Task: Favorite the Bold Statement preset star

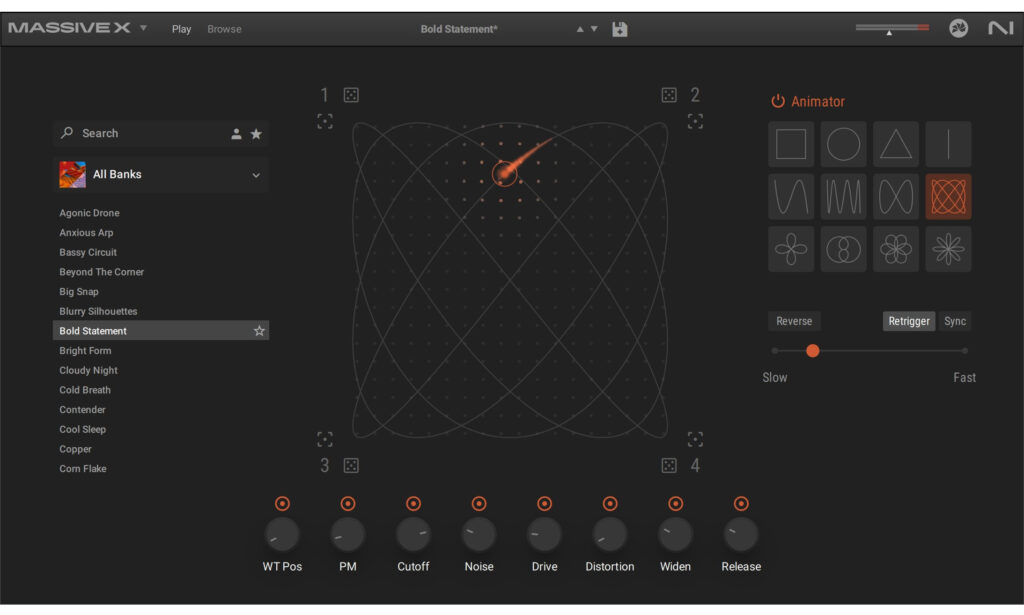Action: pyautogui.click(x=259, y=331)
